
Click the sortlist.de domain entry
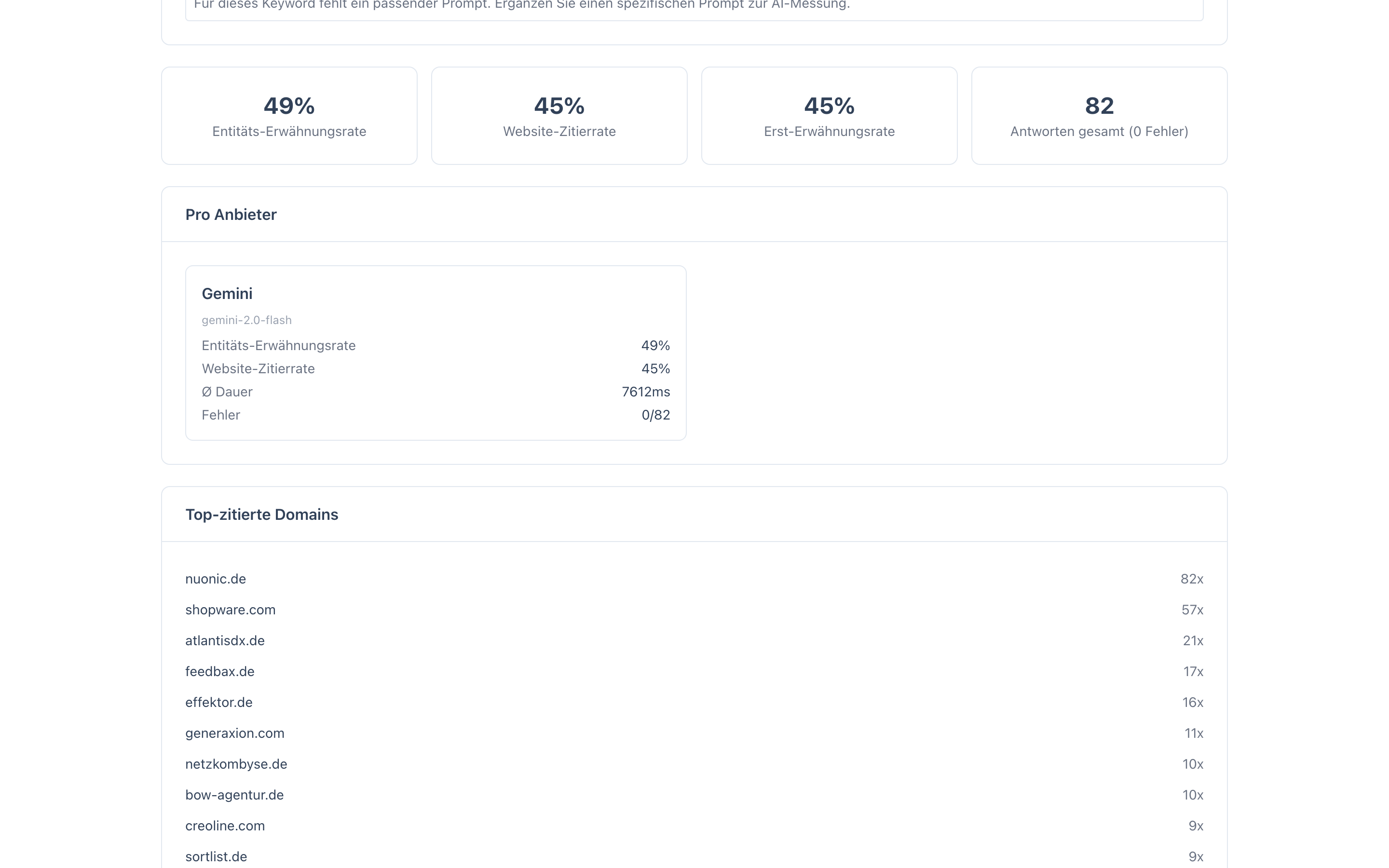pos(216,856)
